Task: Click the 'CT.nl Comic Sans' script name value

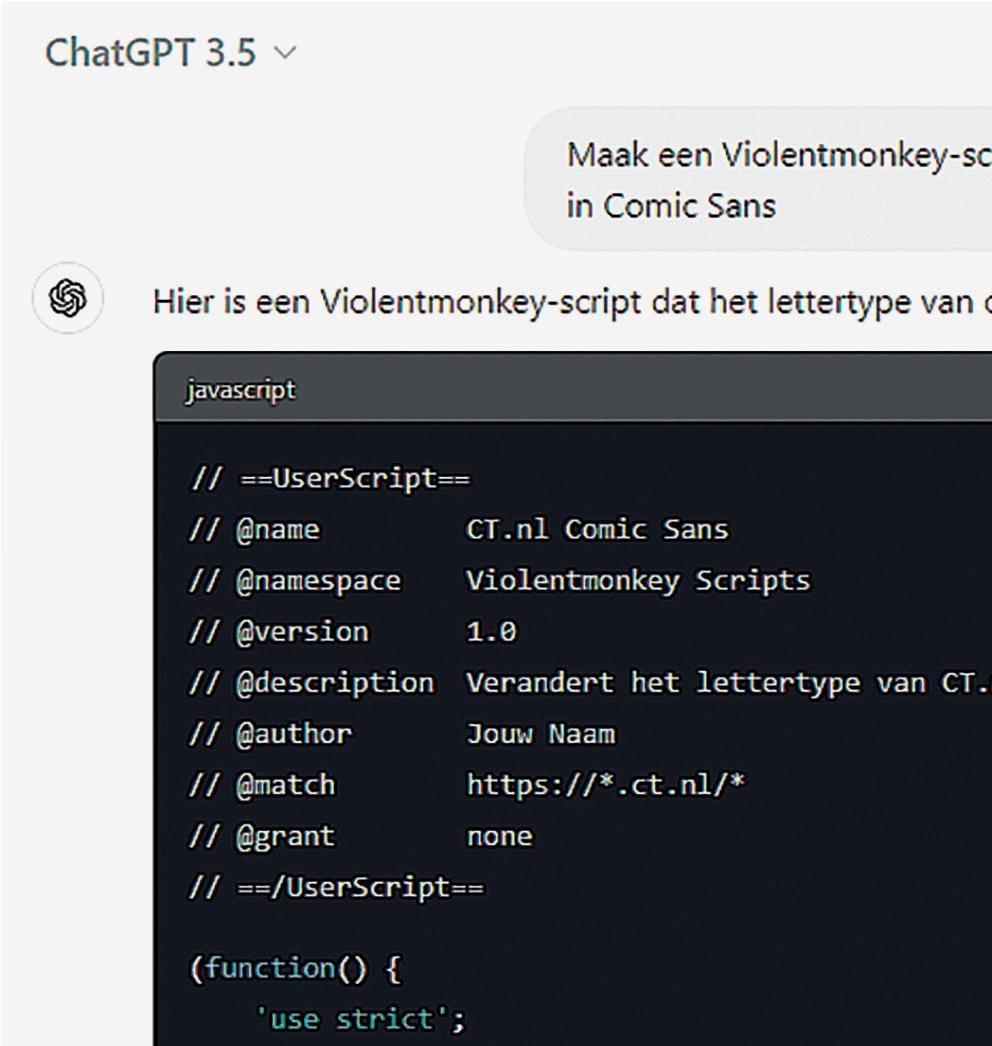Action: click(597, 530)
